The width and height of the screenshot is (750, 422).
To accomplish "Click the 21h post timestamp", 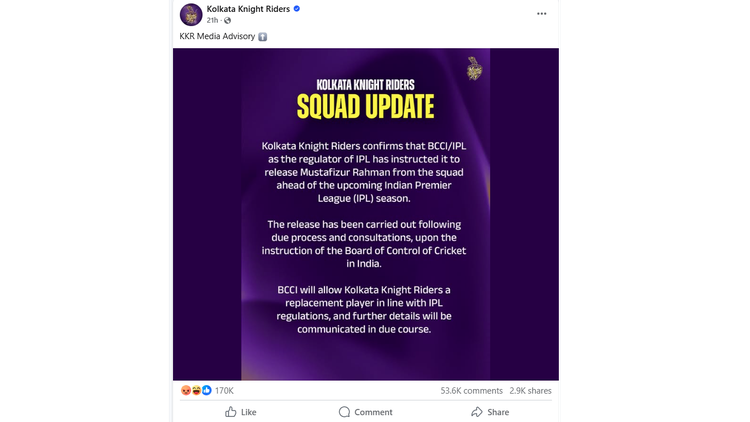I will (213, 21).
